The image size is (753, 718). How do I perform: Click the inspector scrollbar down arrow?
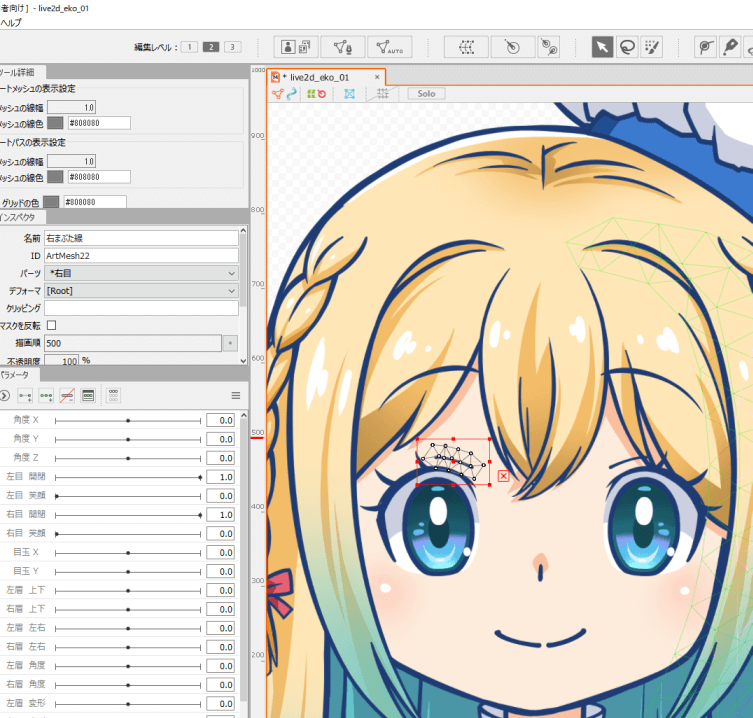pos(243,360)
